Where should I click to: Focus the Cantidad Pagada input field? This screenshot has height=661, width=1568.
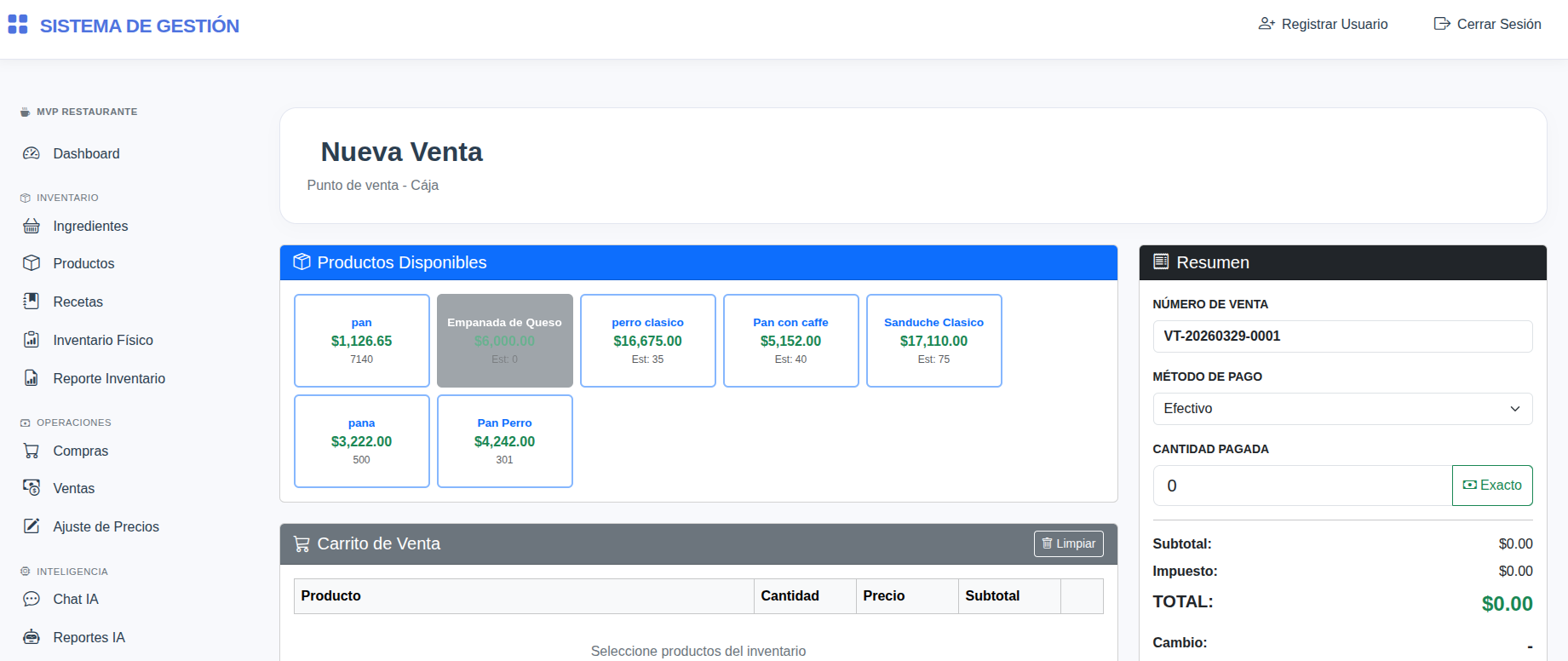[1301, 486]
